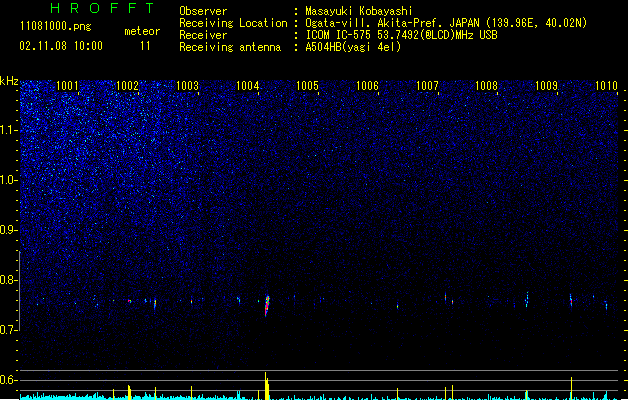
Task: Click time marker 1005
Action: click(307, 86)
